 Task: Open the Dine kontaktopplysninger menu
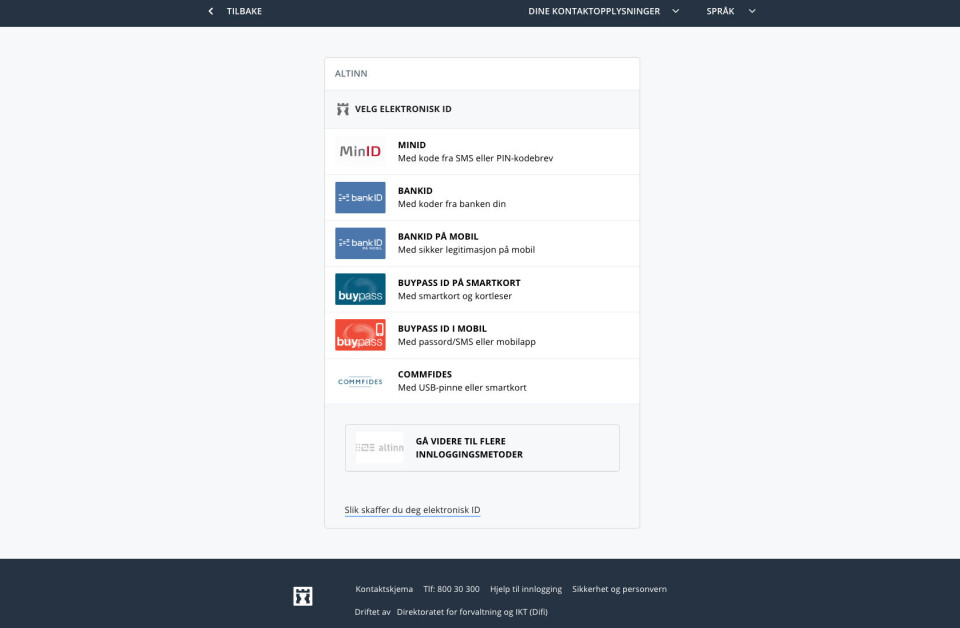(604, 11)
